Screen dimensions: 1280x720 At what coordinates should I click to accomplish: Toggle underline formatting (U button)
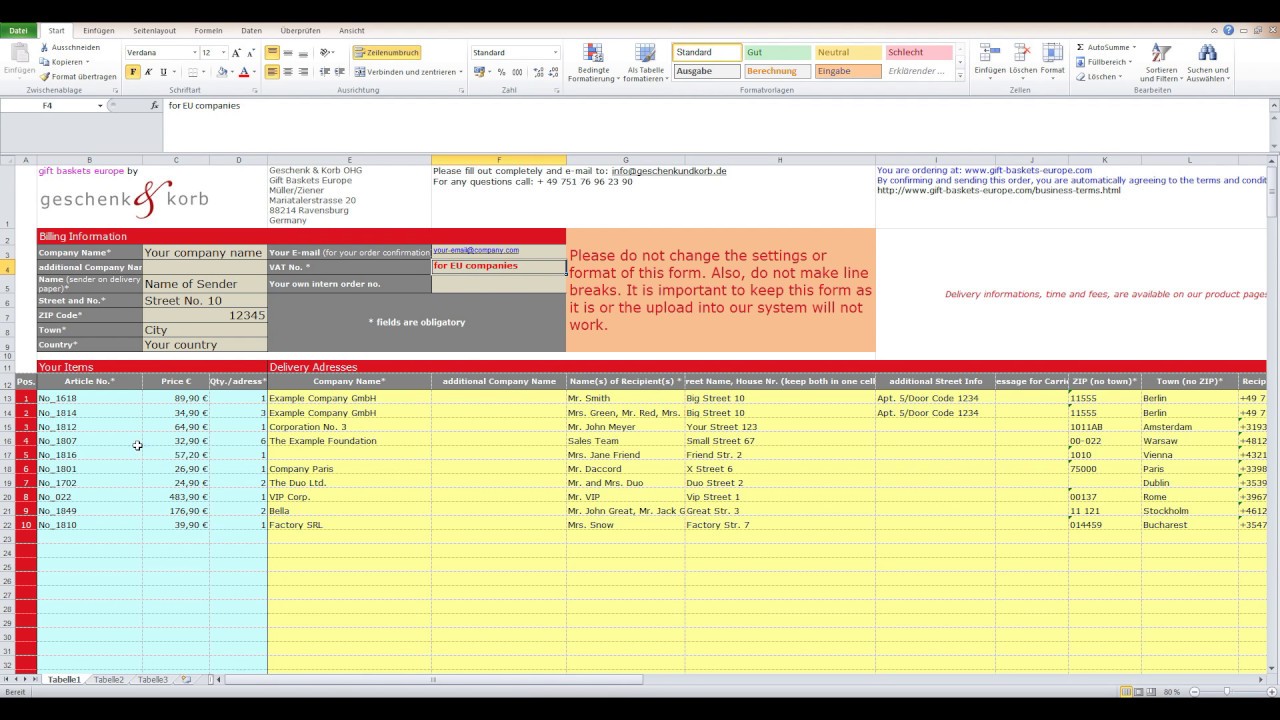(163, 72)
